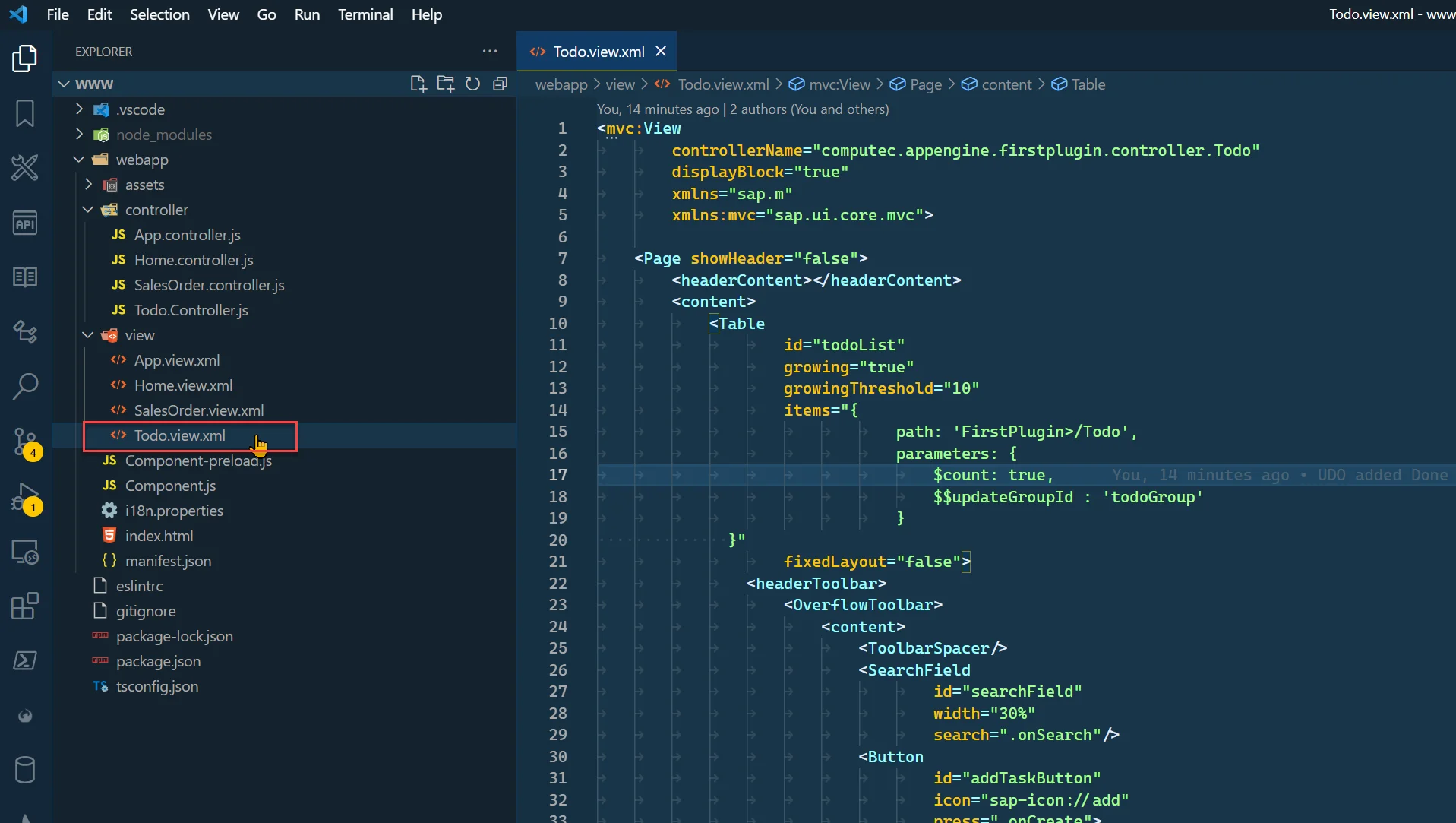Expand the node_modules folder
1456x823 pixels.
(x=163, y=135)
